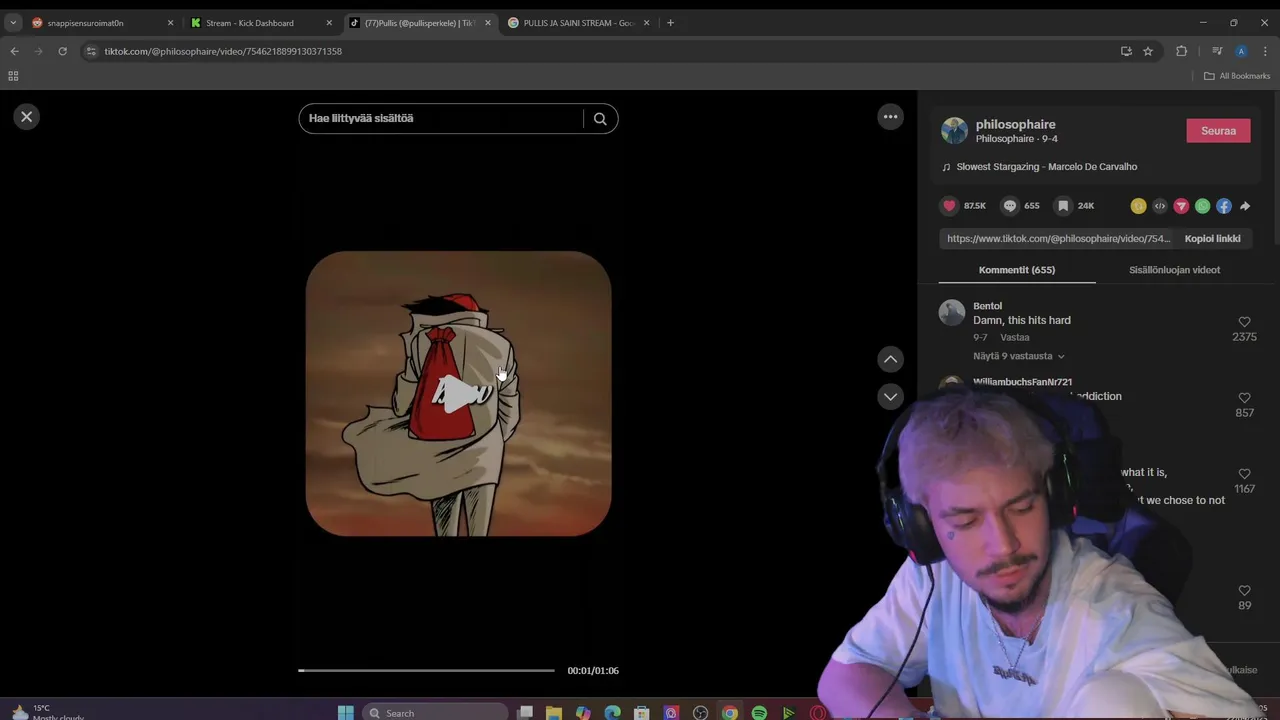Share the video to Facebook
The image size is (1280, 720).
[1224, 206]
